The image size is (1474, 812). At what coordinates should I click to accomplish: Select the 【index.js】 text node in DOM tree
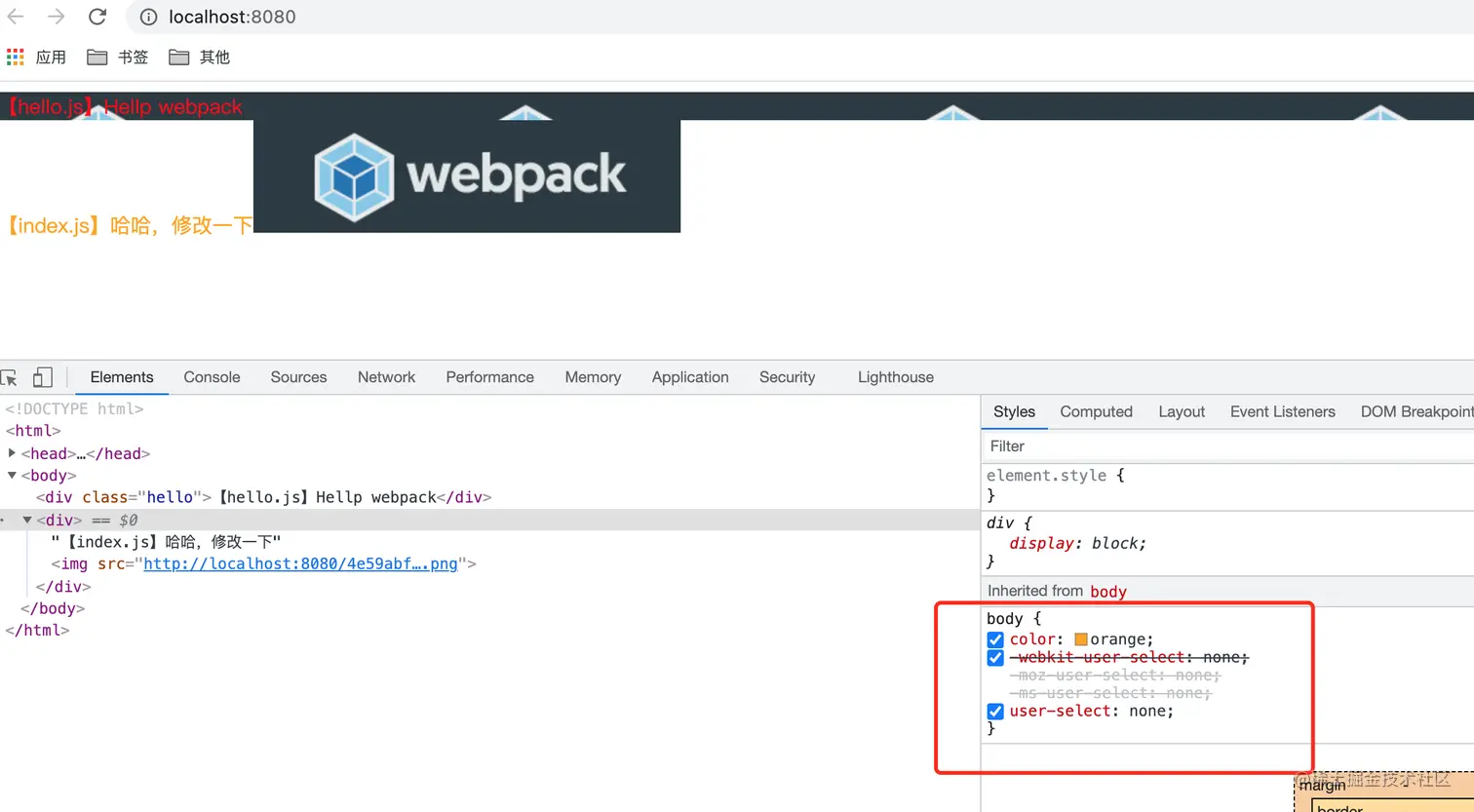(166, 542)
